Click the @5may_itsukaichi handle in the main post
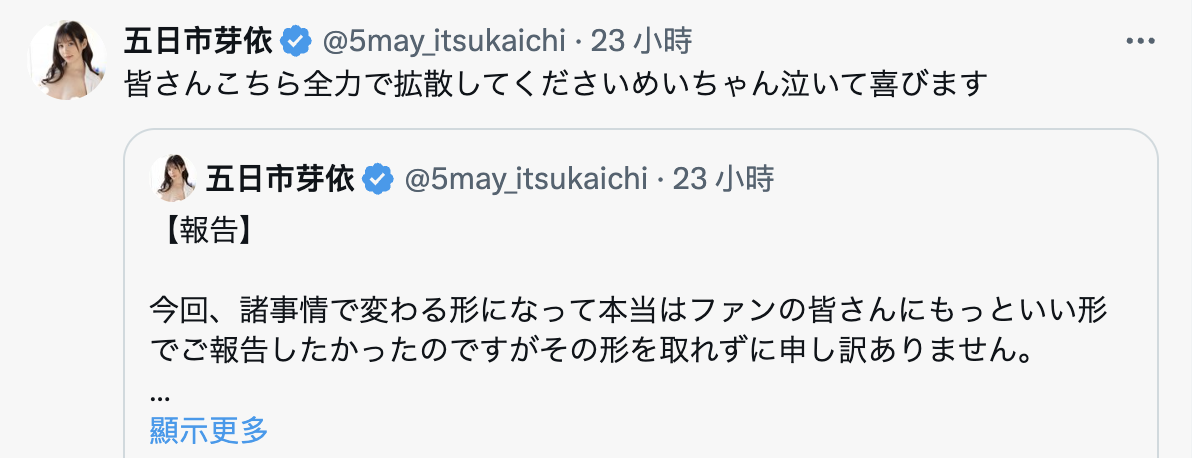Screen dimensions: 1192x458 [x=445, y=42]
